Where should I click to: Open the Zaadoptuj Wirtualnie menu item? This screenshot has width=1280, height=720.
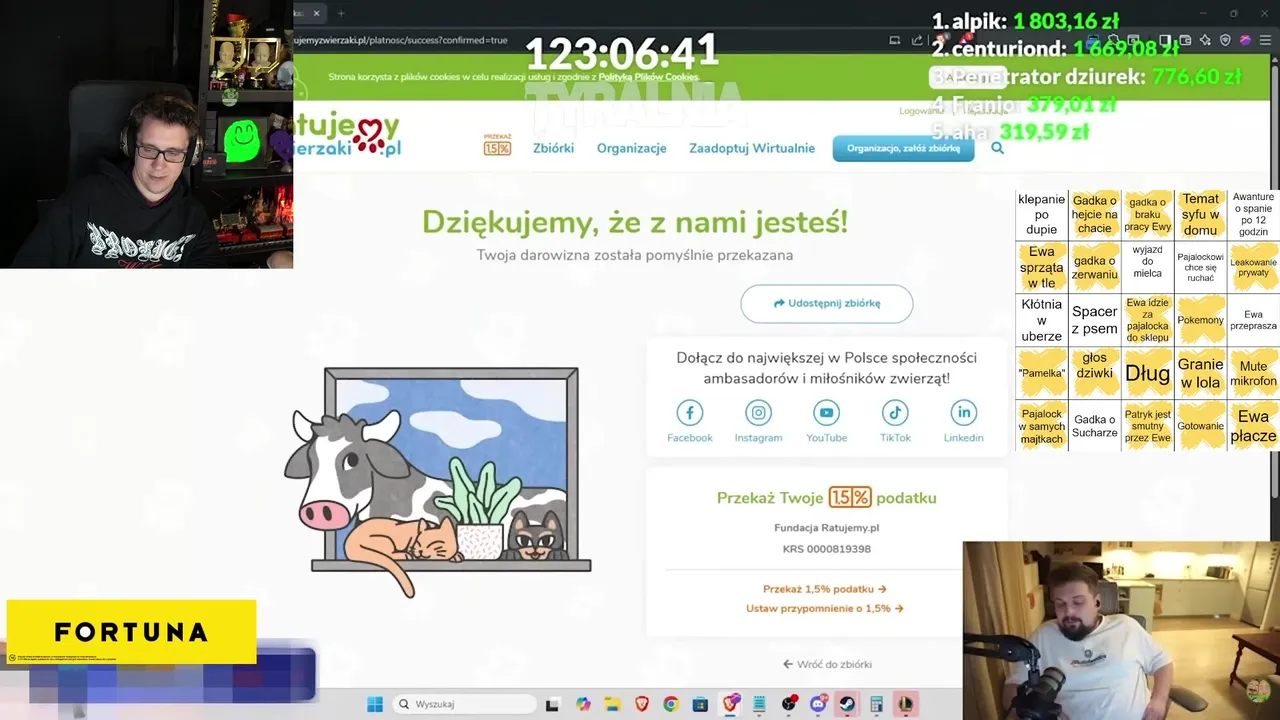[752, 148]
